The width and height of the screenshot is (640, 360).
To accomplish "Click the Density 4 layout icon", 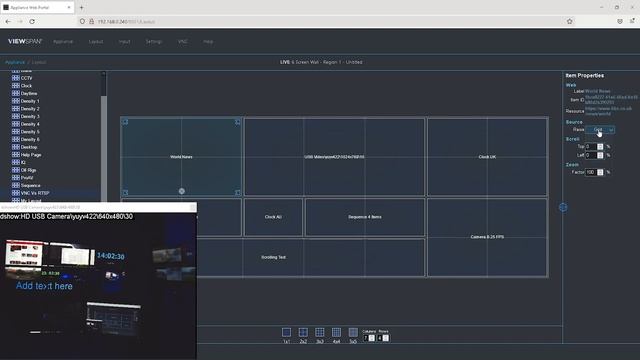I will [x=16, y=124].
